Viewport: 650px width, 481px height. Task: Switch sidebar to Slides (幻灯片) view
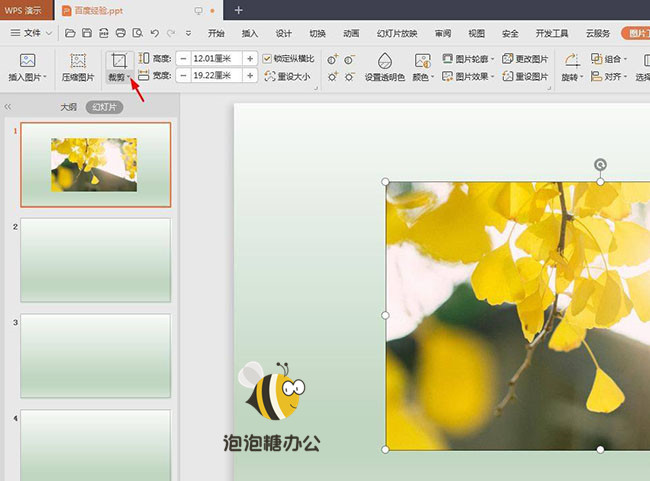click(x=104, y=107)
